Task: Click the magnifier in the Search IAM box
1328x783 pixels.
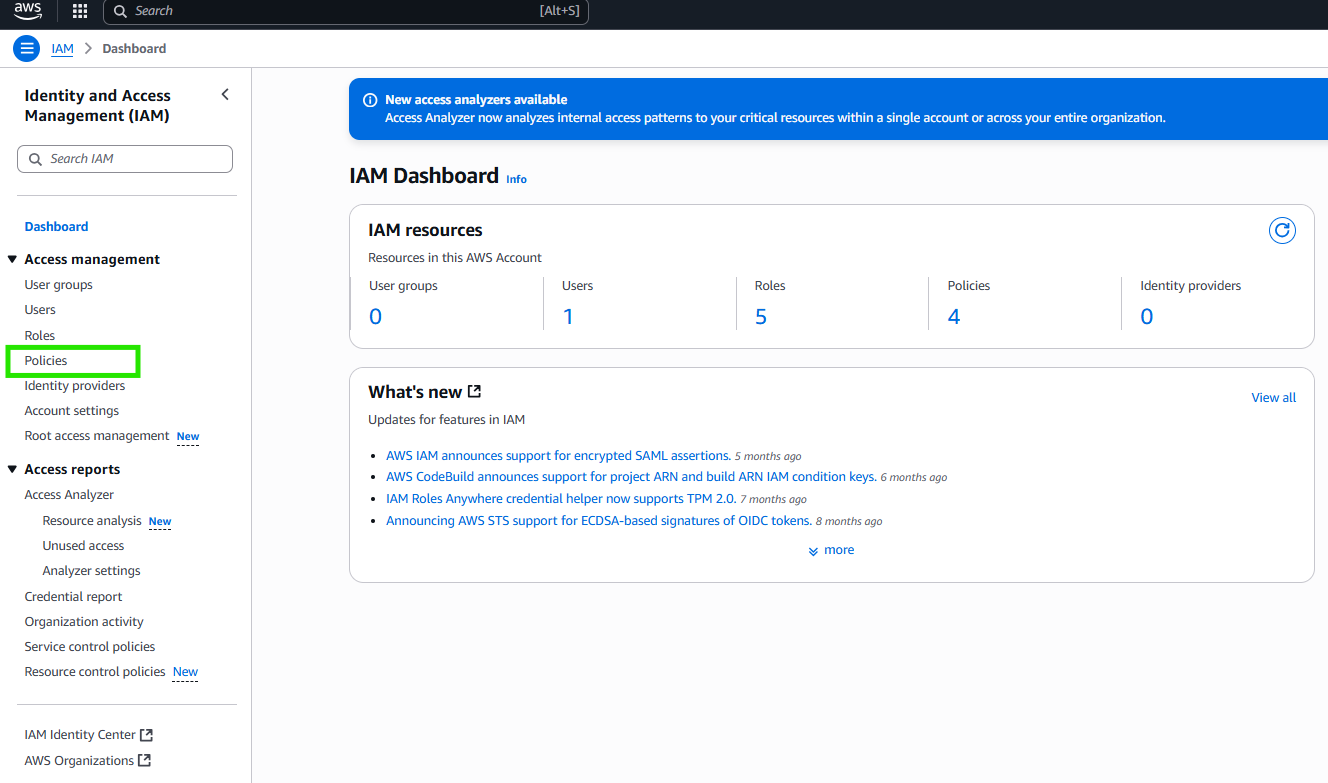Action: click(x=36, y=159)
